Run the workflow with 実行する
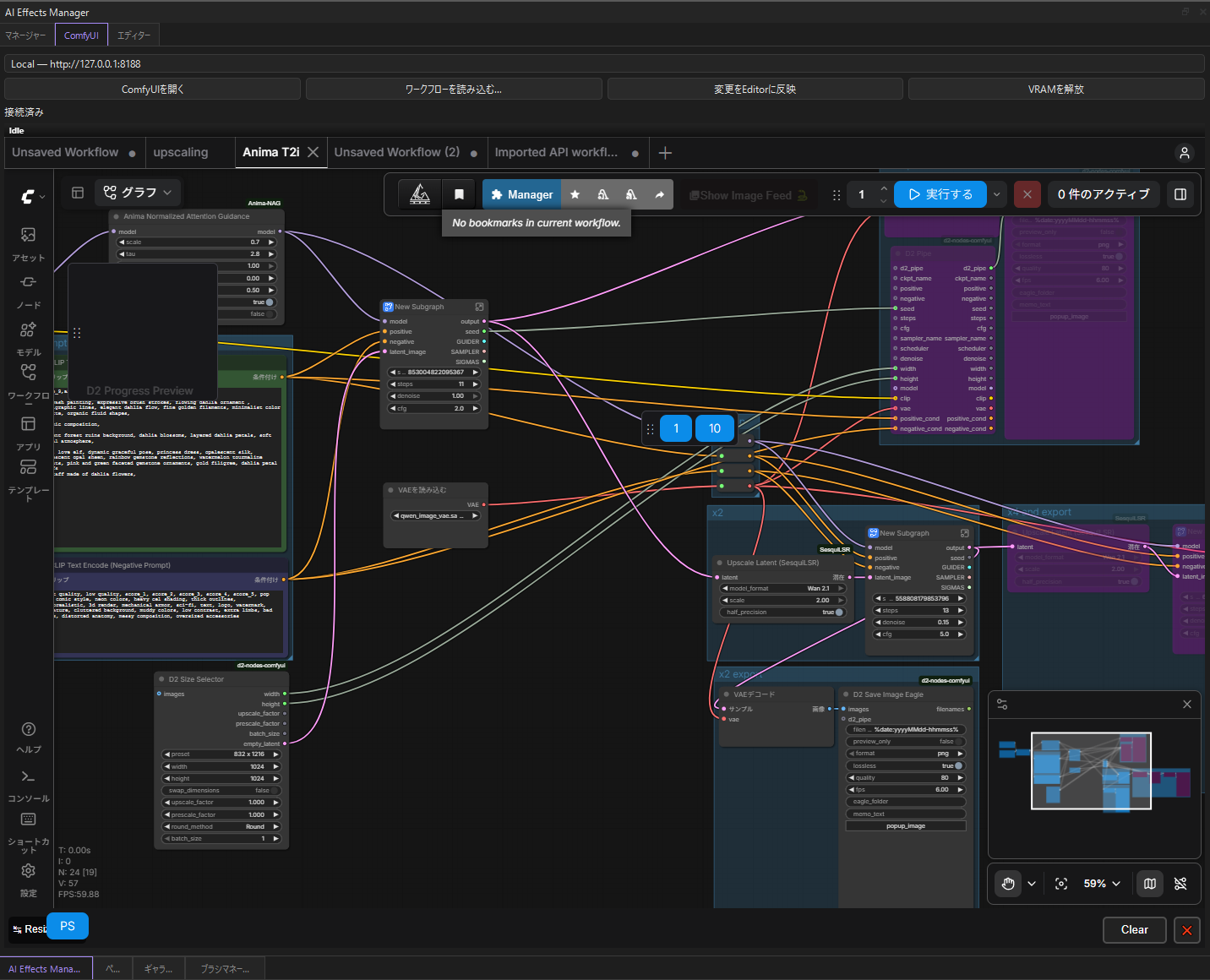This screenshot has height=980, width=1210. (940, 194)
